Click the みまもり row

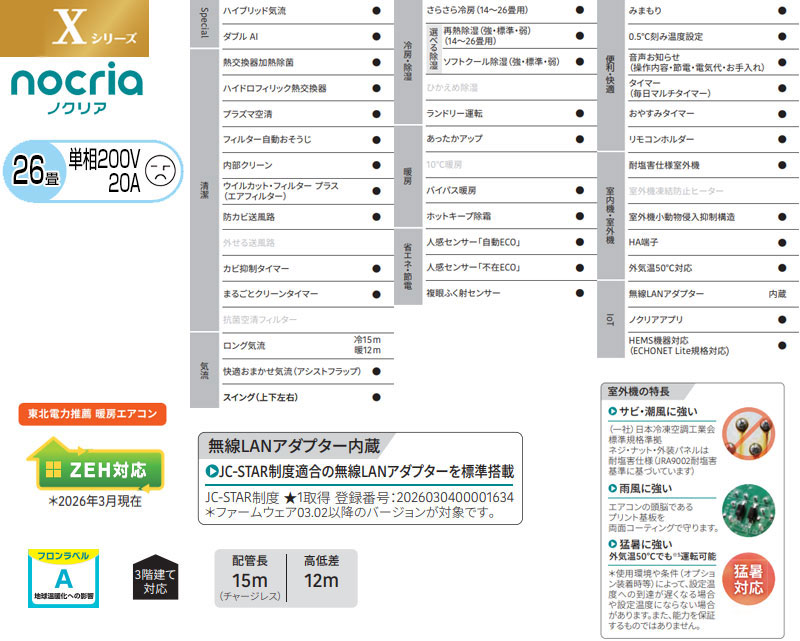click(x=713, y=11)
